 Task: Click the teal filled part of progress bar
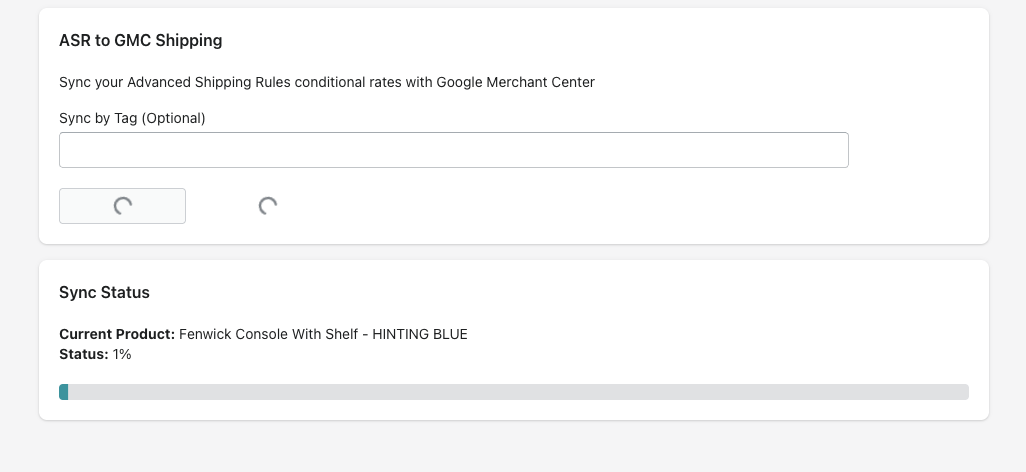point(64,392)
